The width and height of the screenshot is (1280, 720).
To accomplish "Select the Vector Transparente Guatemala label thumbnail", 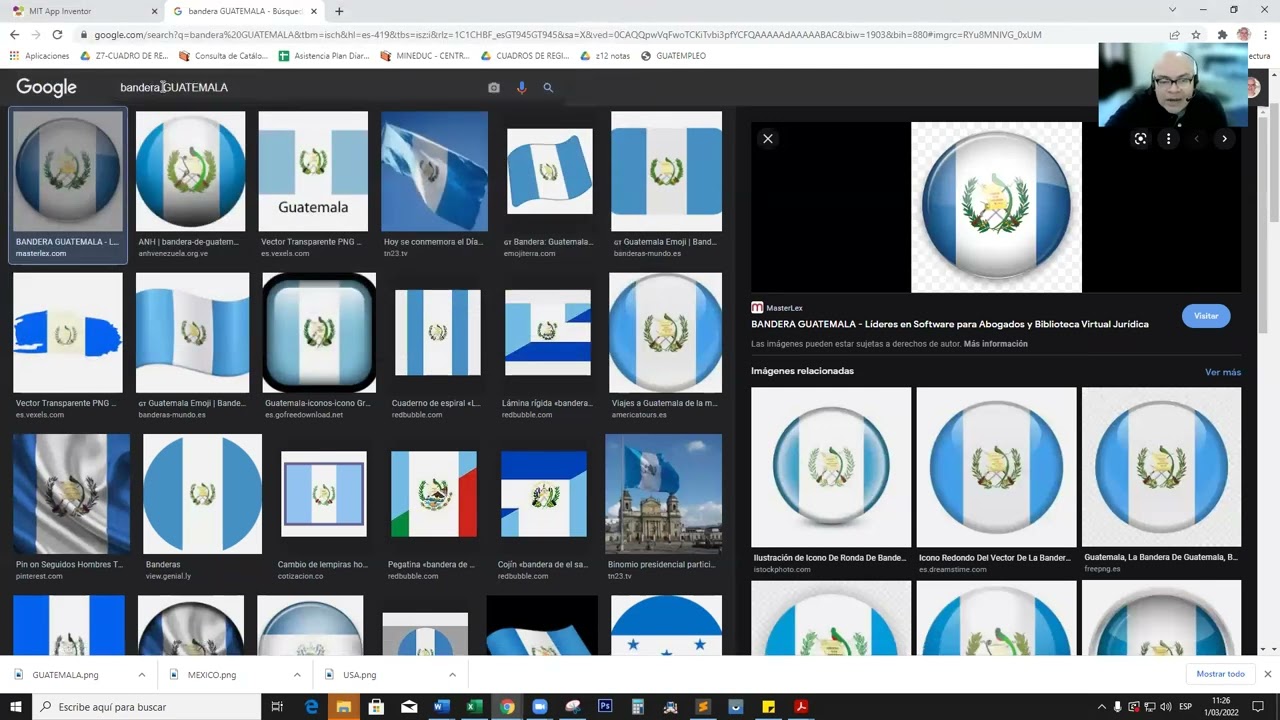I will pos(313,171).
